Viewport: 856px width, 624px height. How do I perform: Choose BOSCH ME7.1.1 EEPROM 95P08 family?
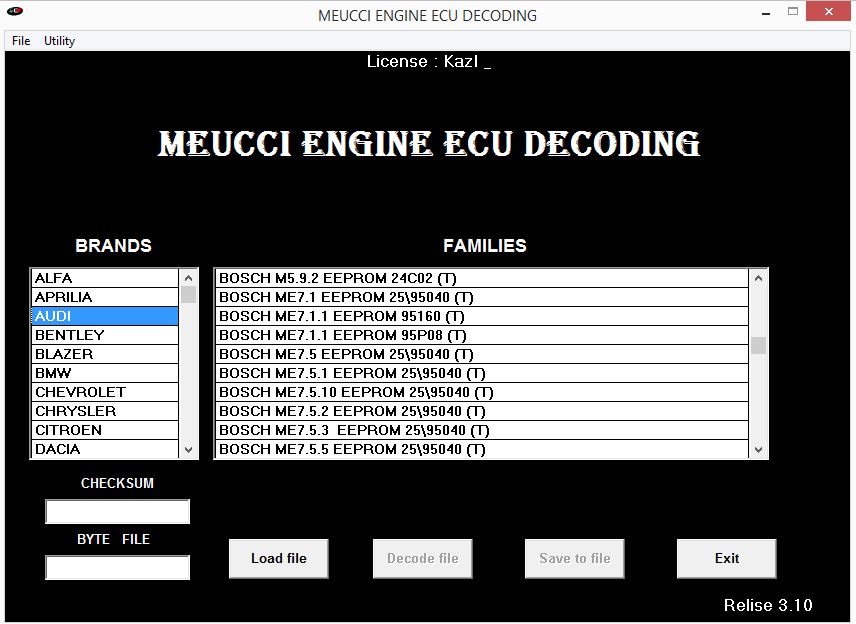pyautogui.click(x=482, y=335)
